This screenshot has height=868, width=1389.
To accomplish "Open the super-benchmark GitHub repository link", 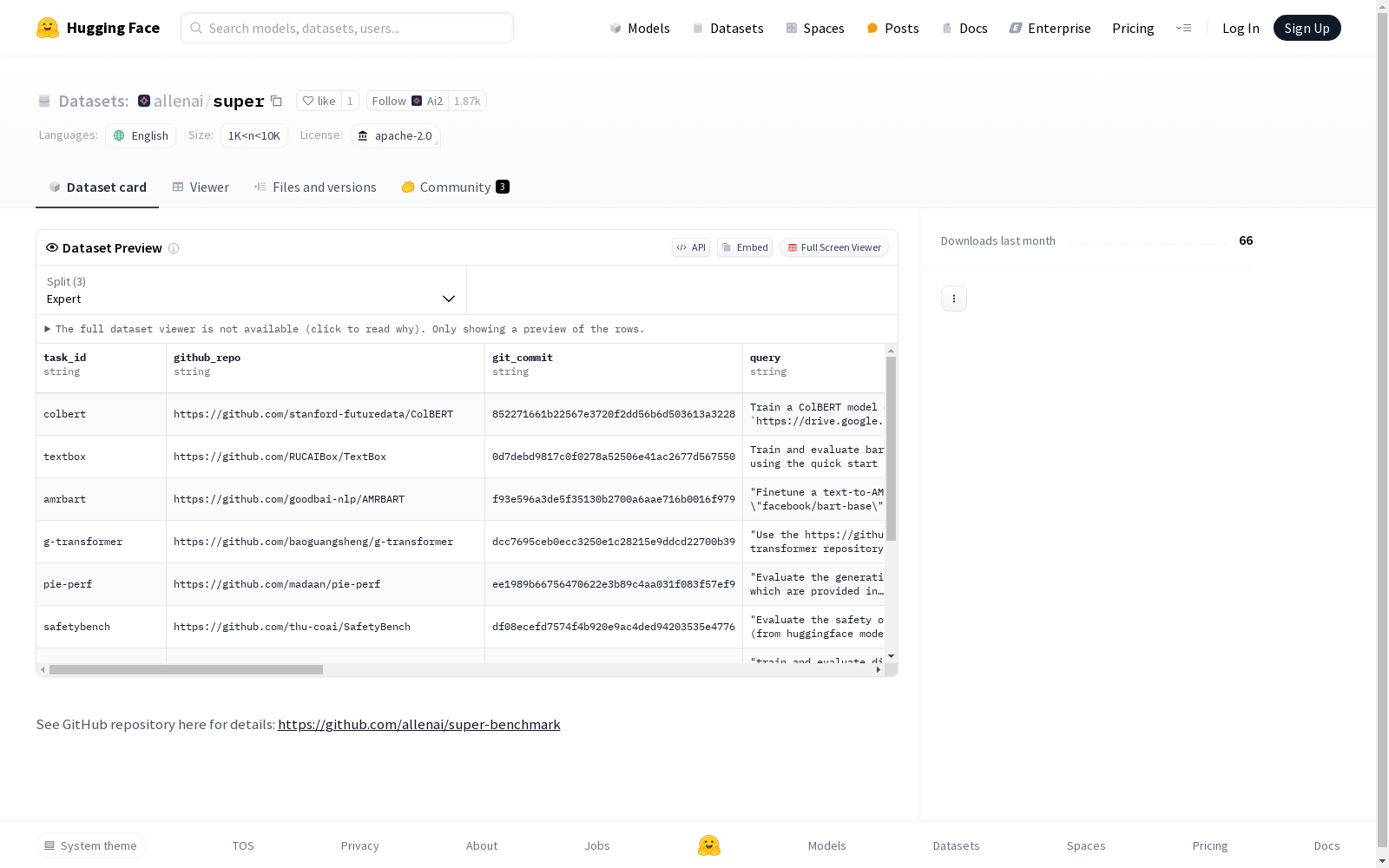I will (419, 724).
